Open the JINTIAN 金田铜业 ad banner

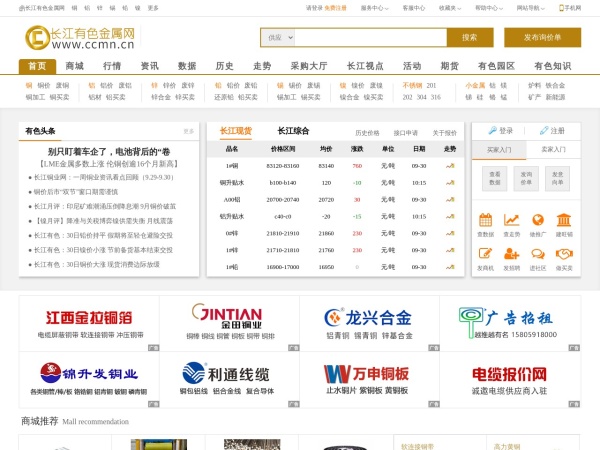pyautogui.click(x=230, y=323)
